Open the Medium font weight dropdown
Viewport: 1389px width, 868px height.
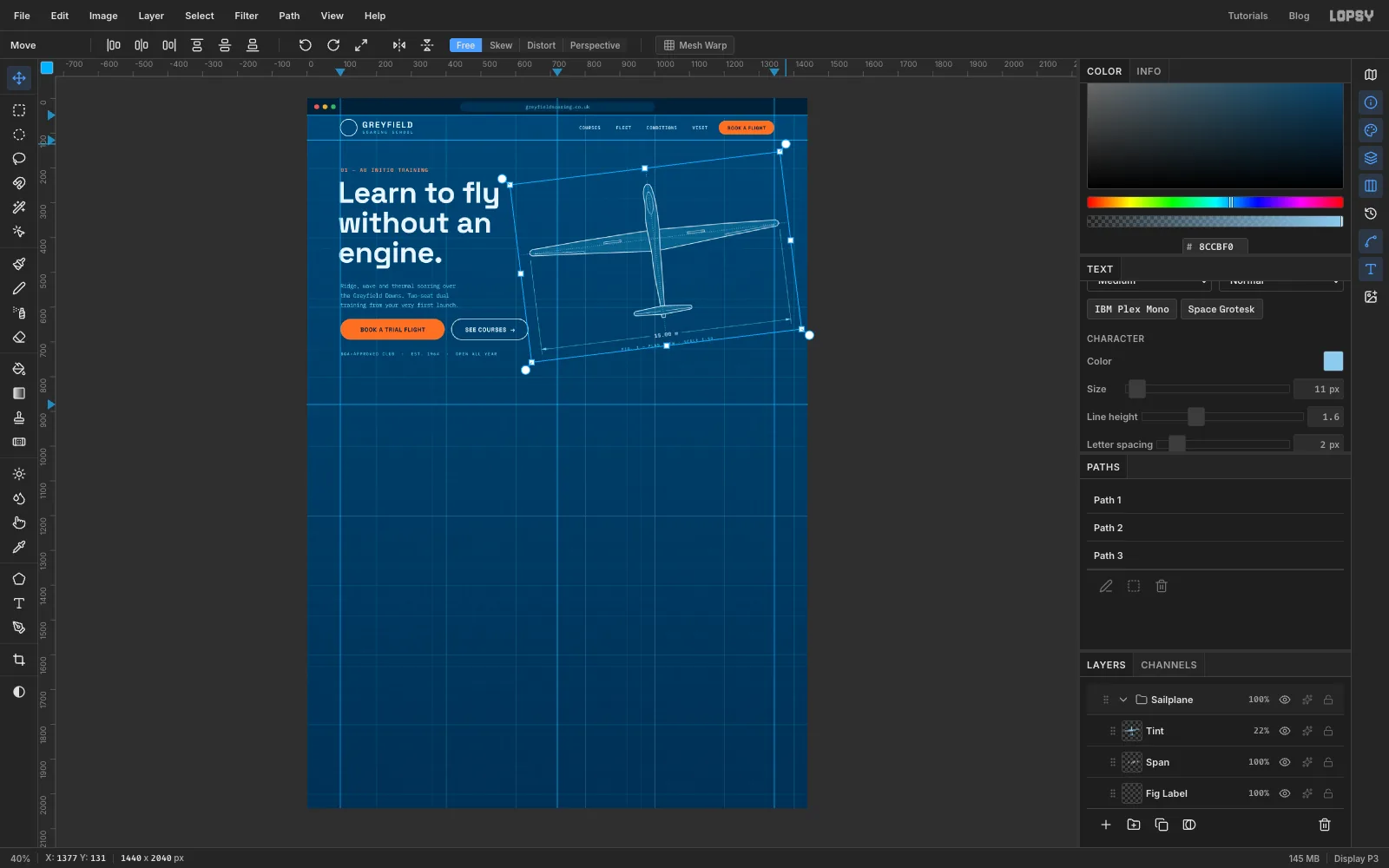click(x=1149, y=284)
